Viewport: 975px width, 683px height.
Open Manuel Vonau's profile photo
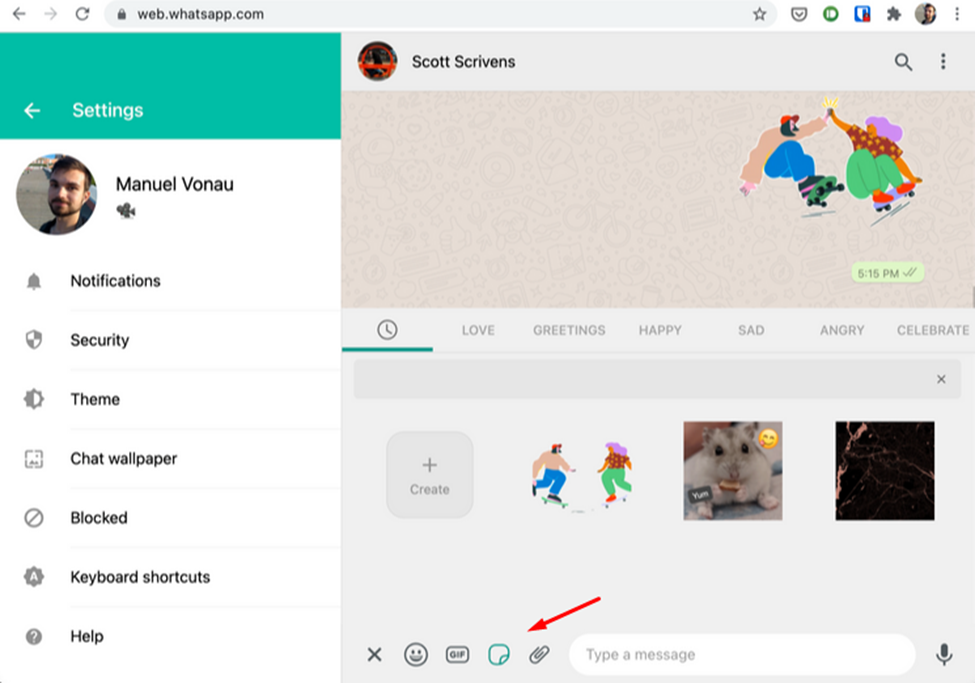coord(57,195)
